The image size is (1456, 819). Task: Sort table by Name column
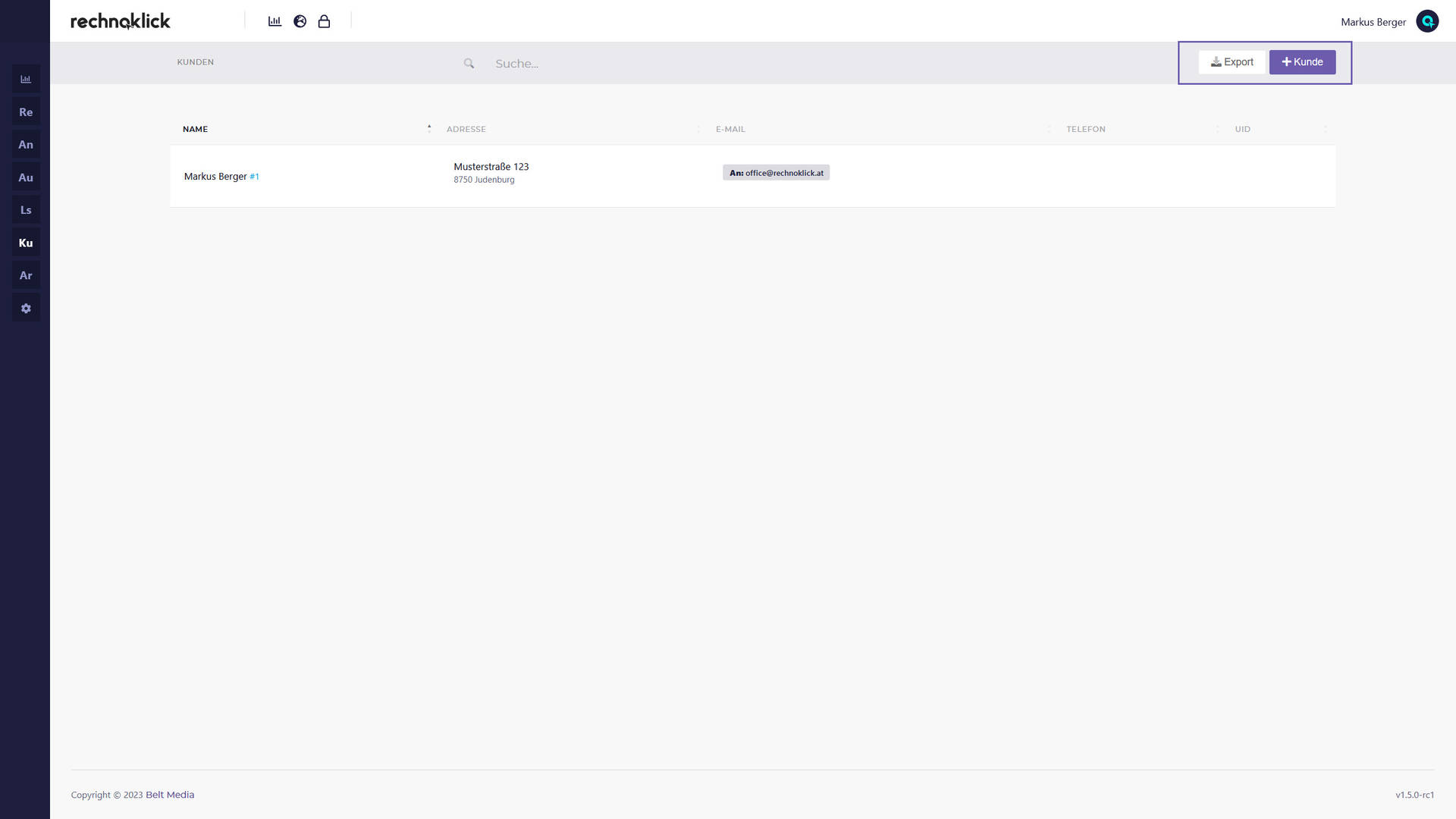[x=195, y=129]
